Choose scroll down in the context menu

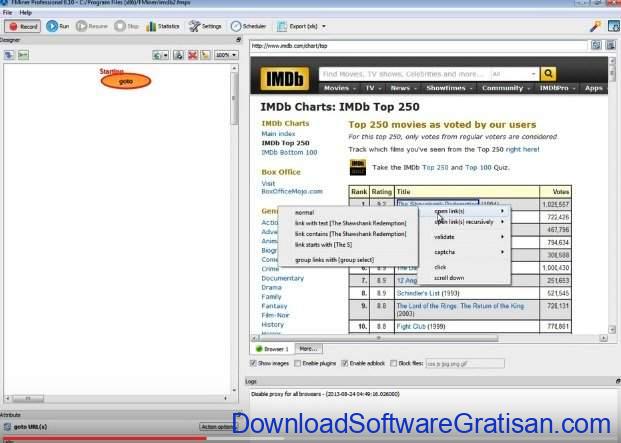[x=465, y=278]
